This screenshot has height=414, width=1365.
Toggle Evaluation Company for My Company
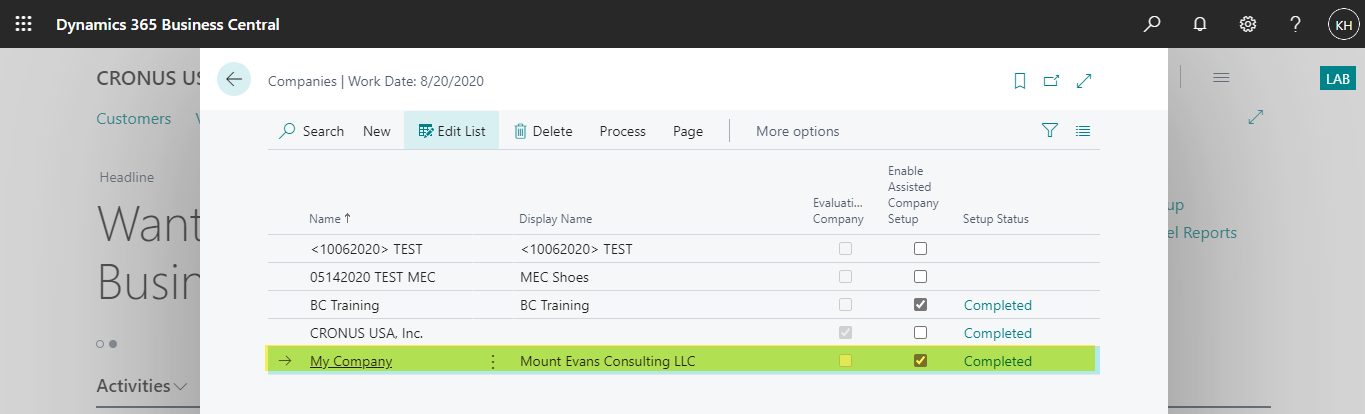(x=846, y=361)
